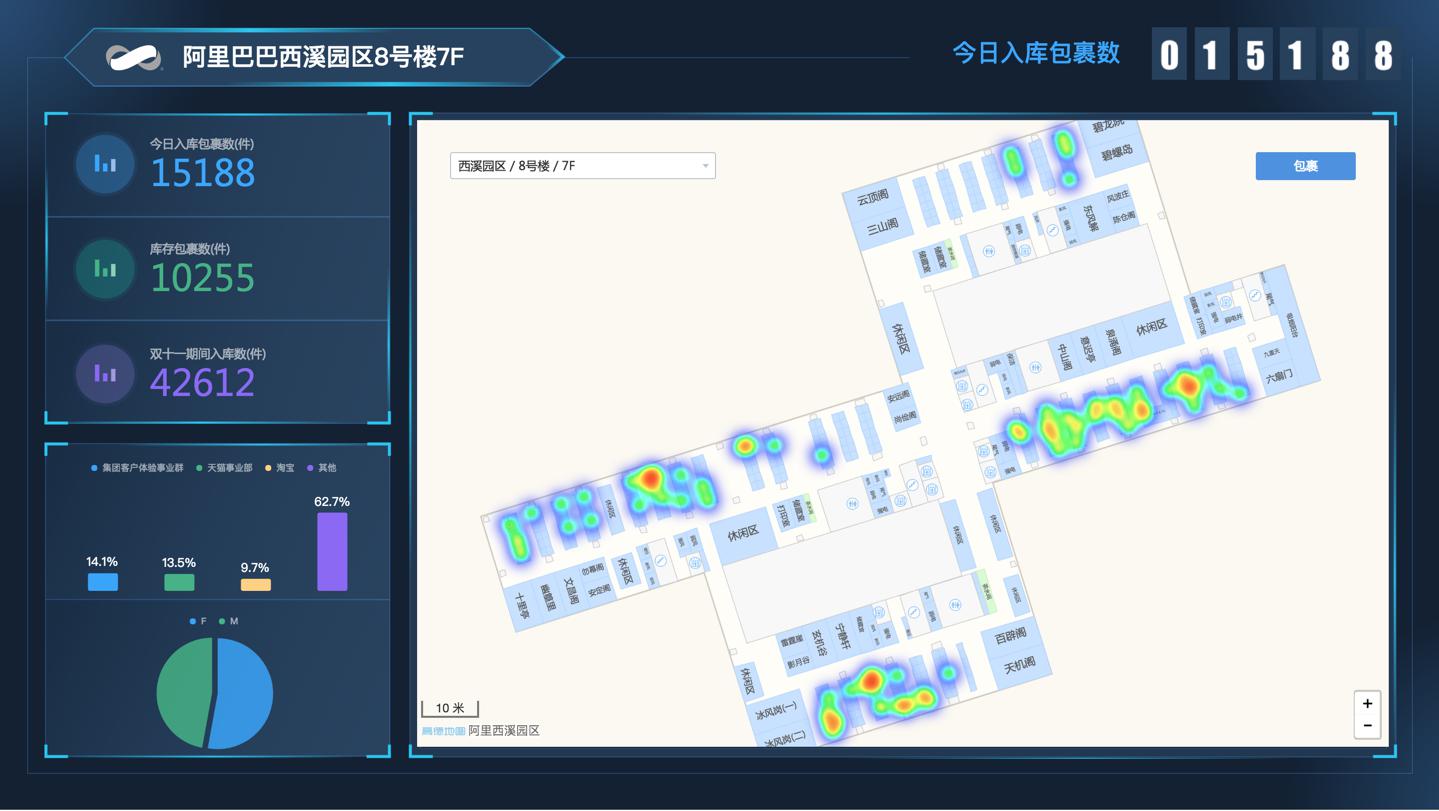Screen dimensions: 1439x811
Task: Toggle the F legend entry of pie chart
Action: [198, 622]
